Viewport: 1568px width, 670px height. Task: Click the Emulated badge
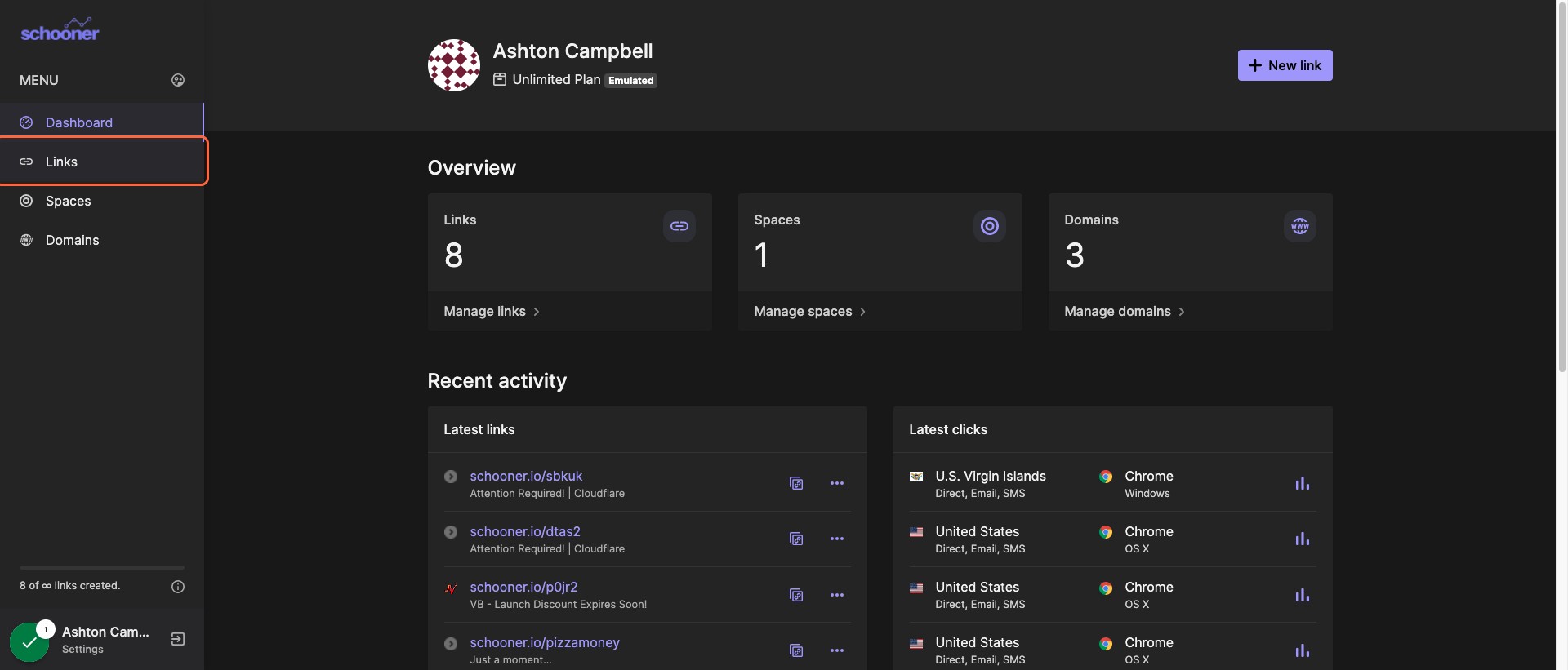(631, 80)
